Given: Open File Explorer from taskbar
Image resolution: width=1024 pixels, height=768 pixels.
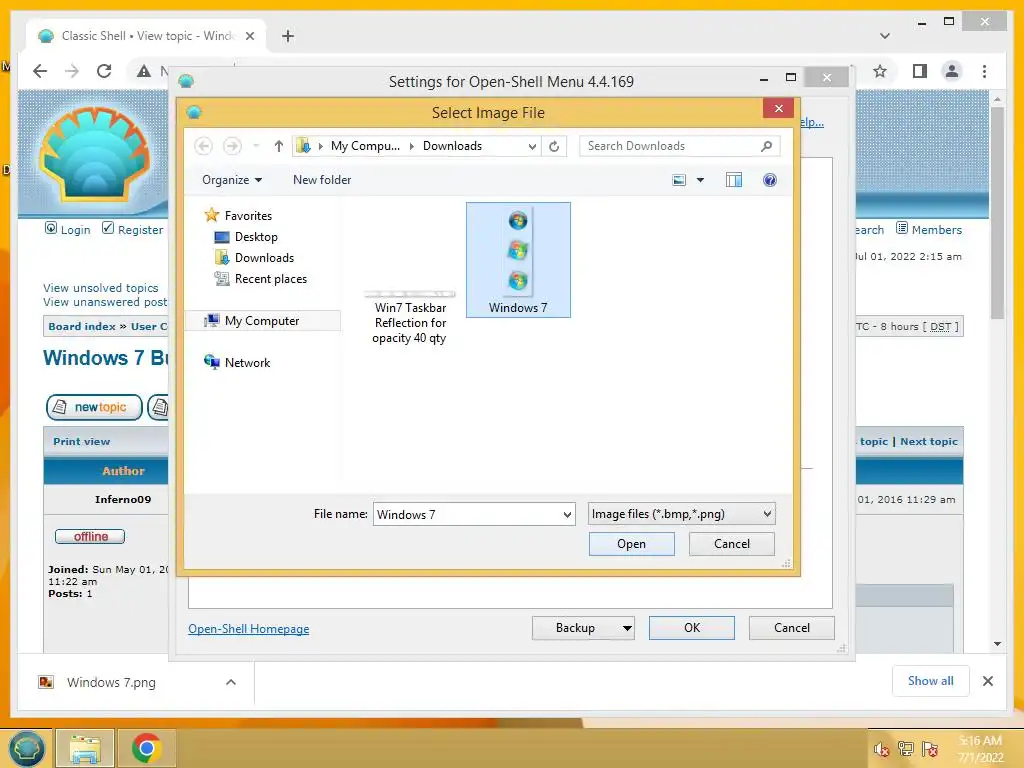Looking at the screenshot, I should click(x=85, y=748).
